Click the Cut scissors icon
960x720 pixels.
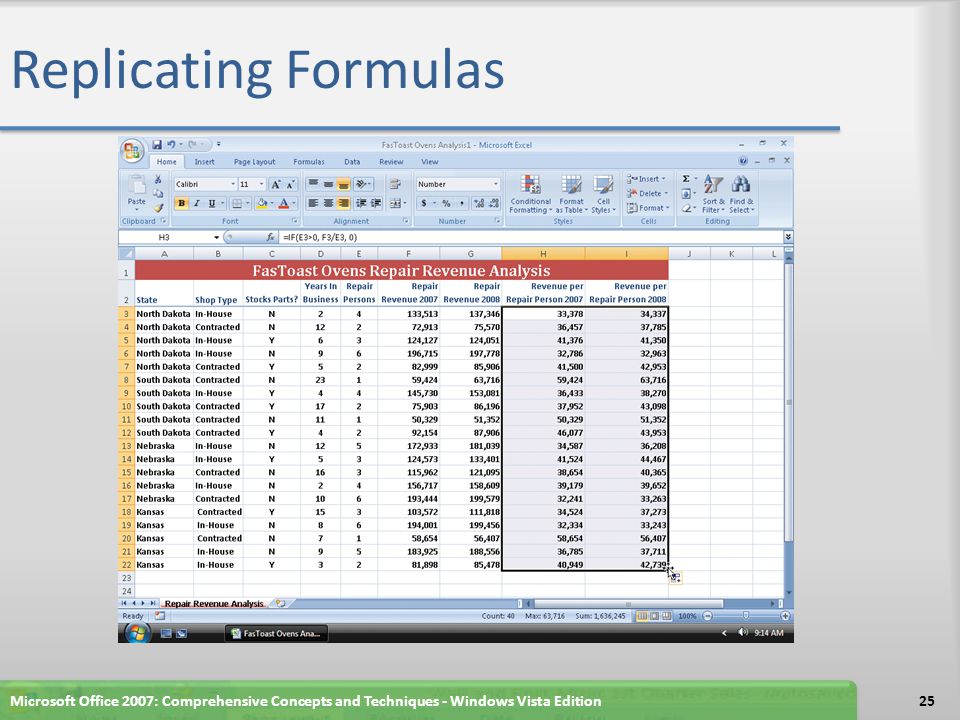tap(158, 179)
